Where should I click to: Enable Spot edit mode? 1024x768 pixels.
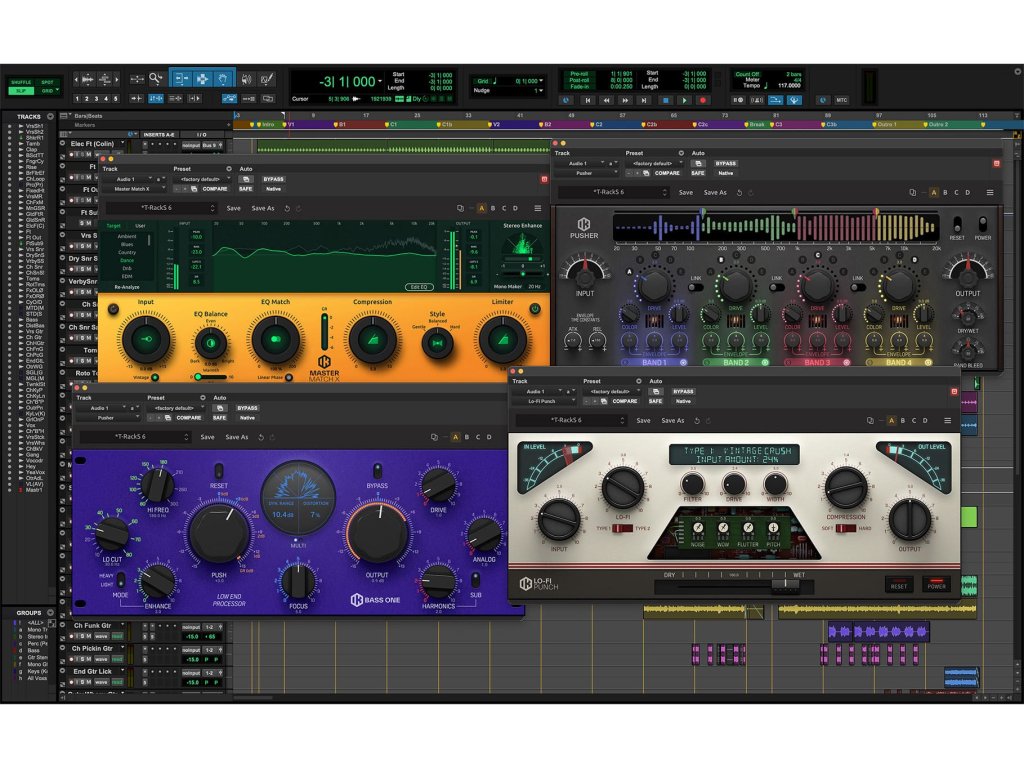point(48,83)
